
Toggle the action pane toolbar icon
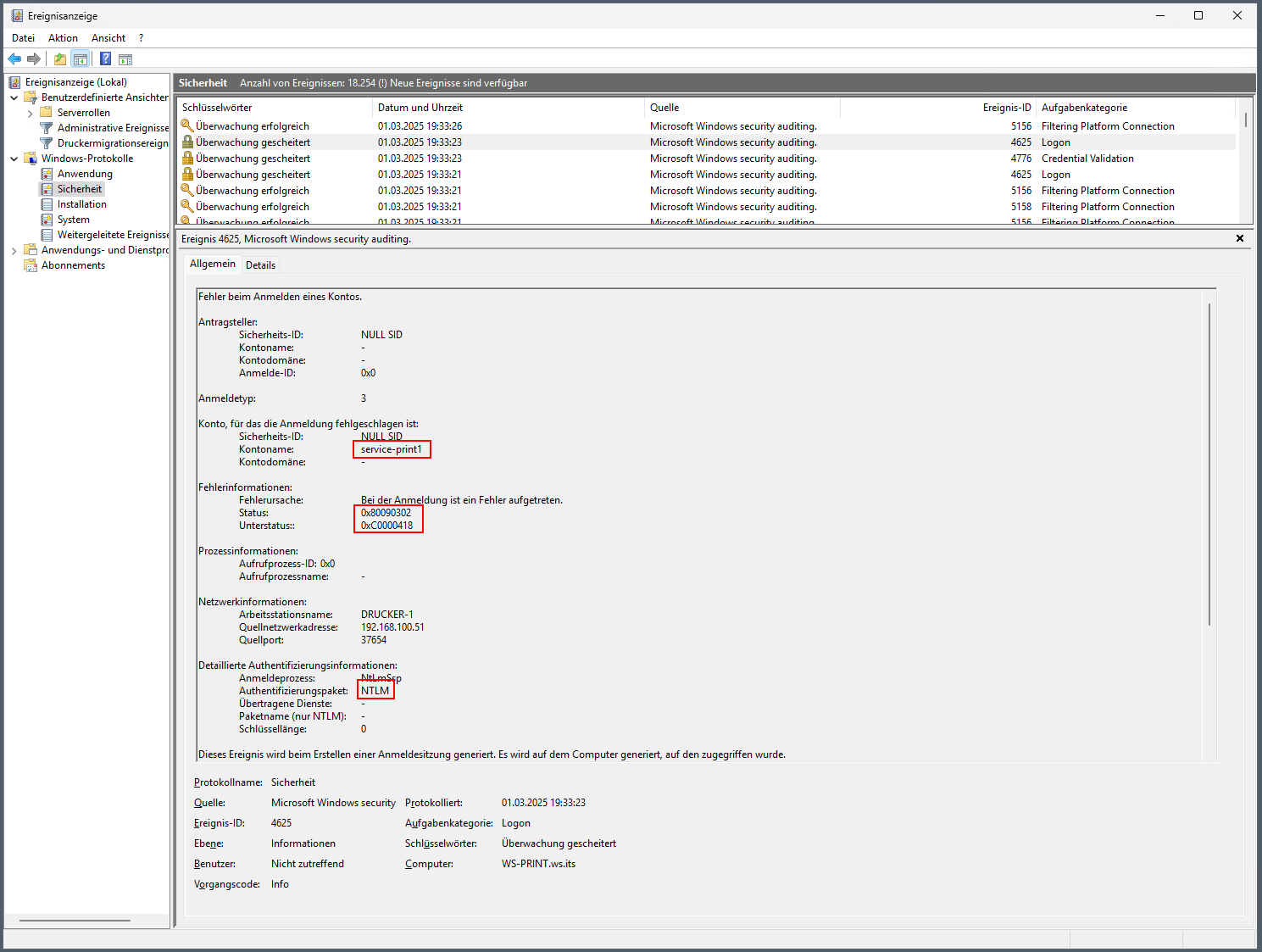[x=125, y=58]
